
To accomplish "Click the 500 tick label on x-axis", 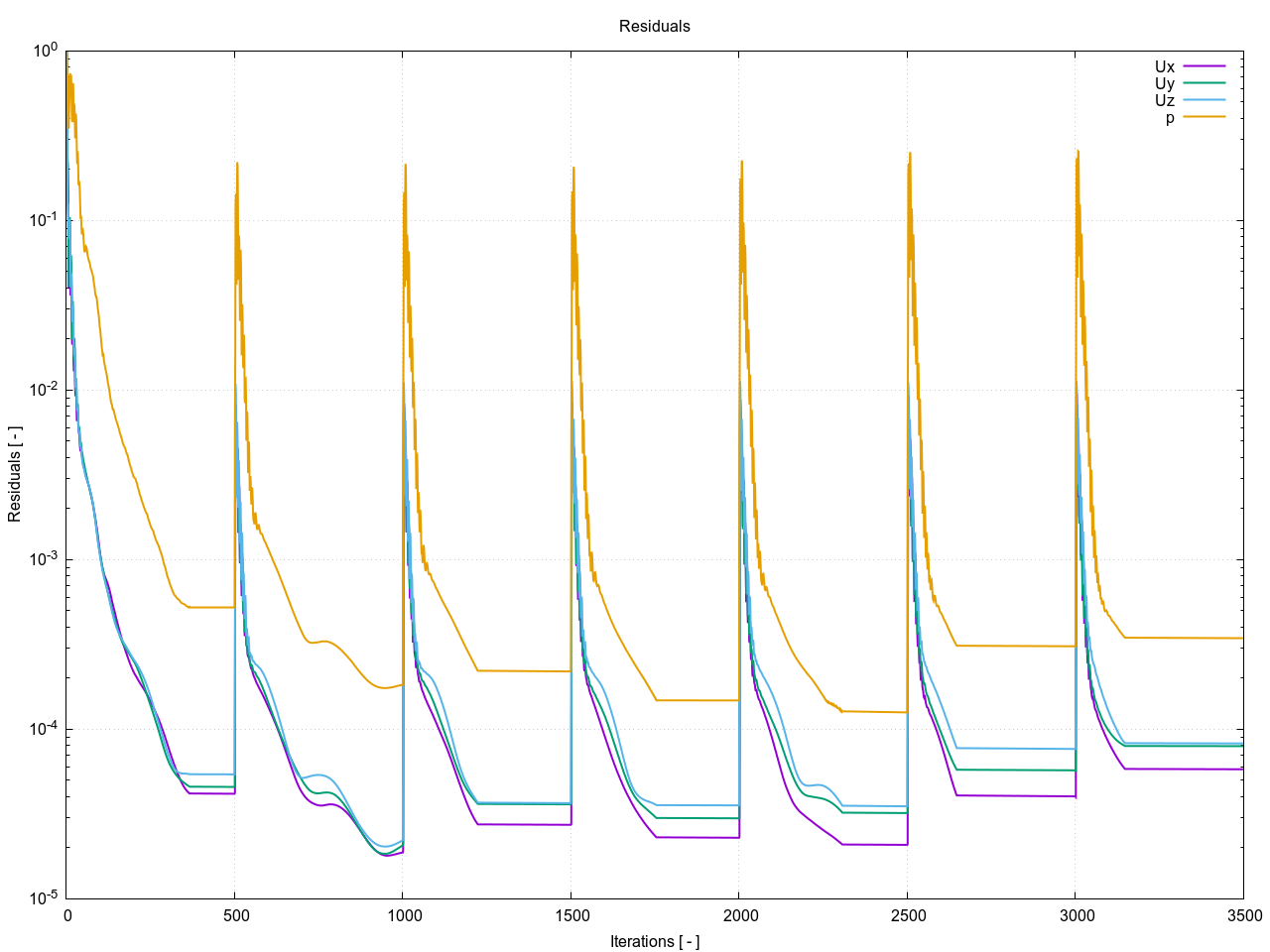I will pyautogui.click(x=235, y=915).
